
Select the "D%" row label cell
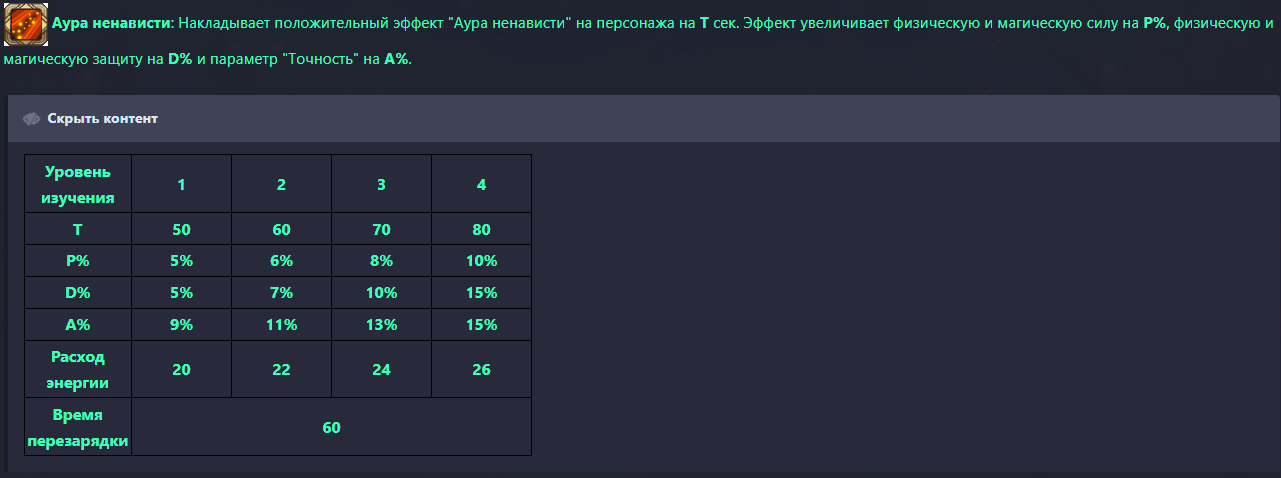78,293
